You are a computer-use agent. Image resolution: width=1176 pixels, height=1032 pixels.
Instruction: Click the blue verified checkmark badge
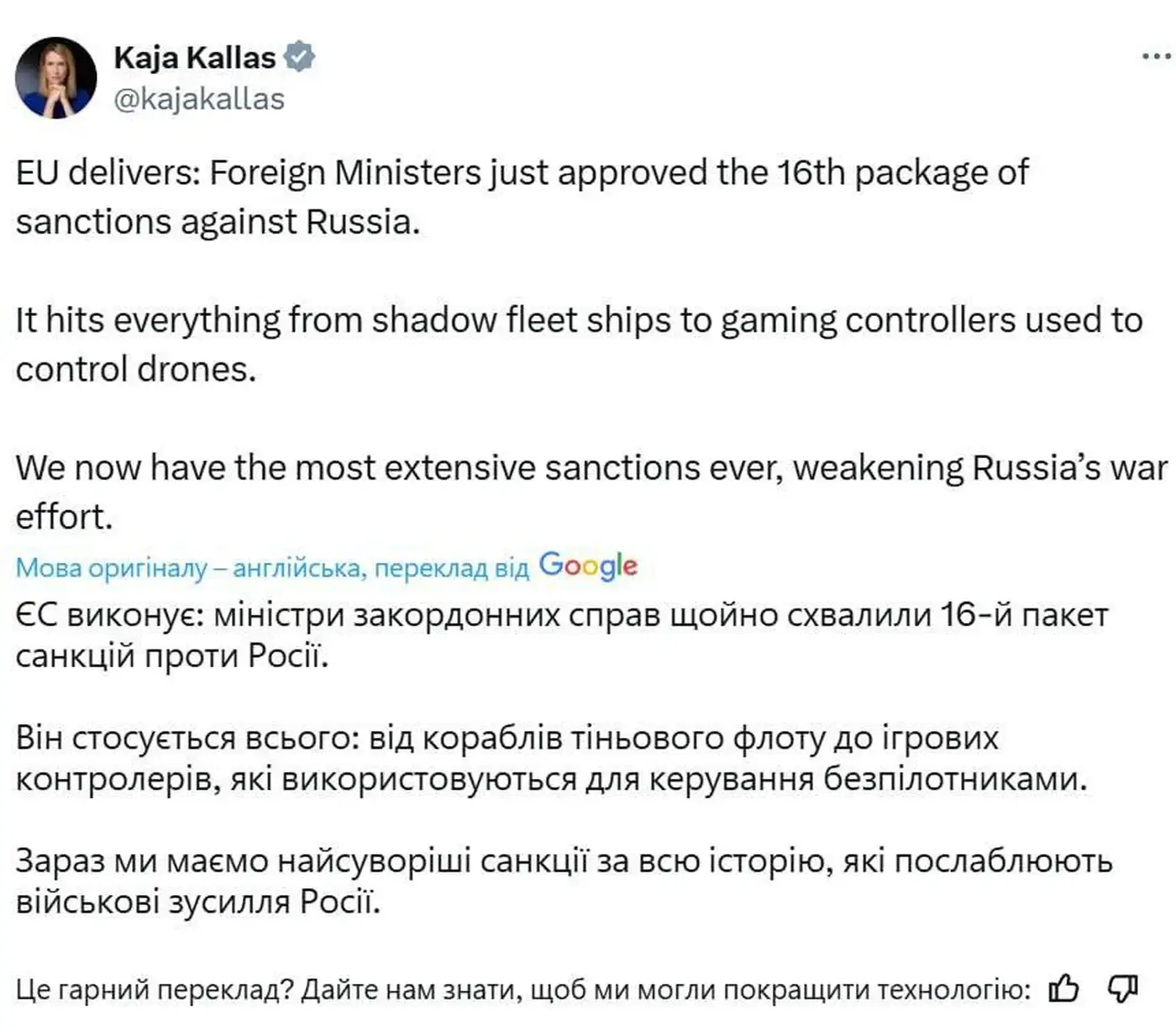(x=299, y=57)
